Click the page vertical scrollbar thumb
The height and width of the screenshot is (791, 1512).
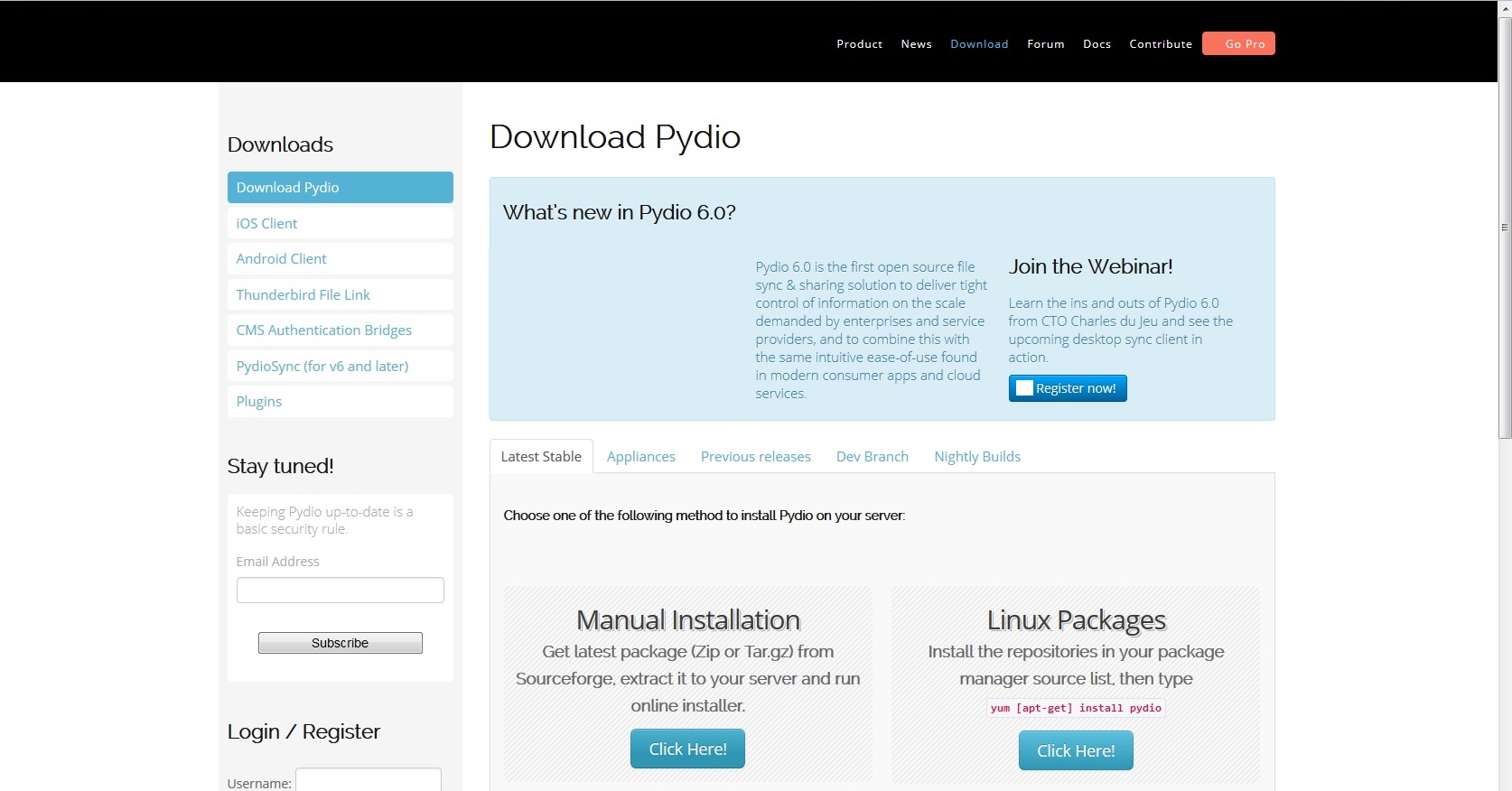click(1505, 228)
